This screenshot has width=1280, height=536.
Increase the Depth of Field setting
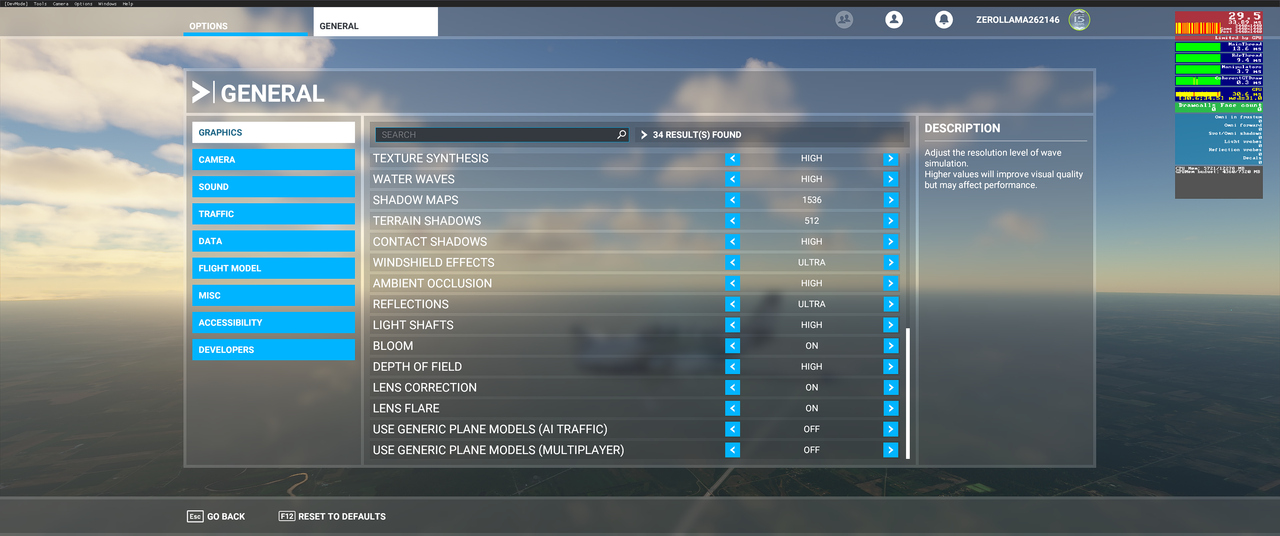click(x=890, y=367)
